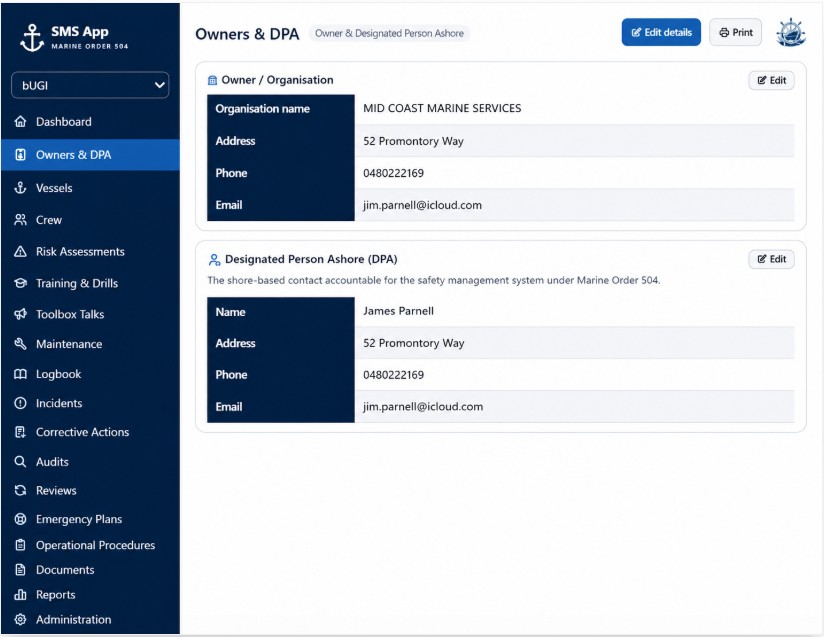824x637 pixels.
Task: Click the Reports bar chart icon
Action: 20,594
